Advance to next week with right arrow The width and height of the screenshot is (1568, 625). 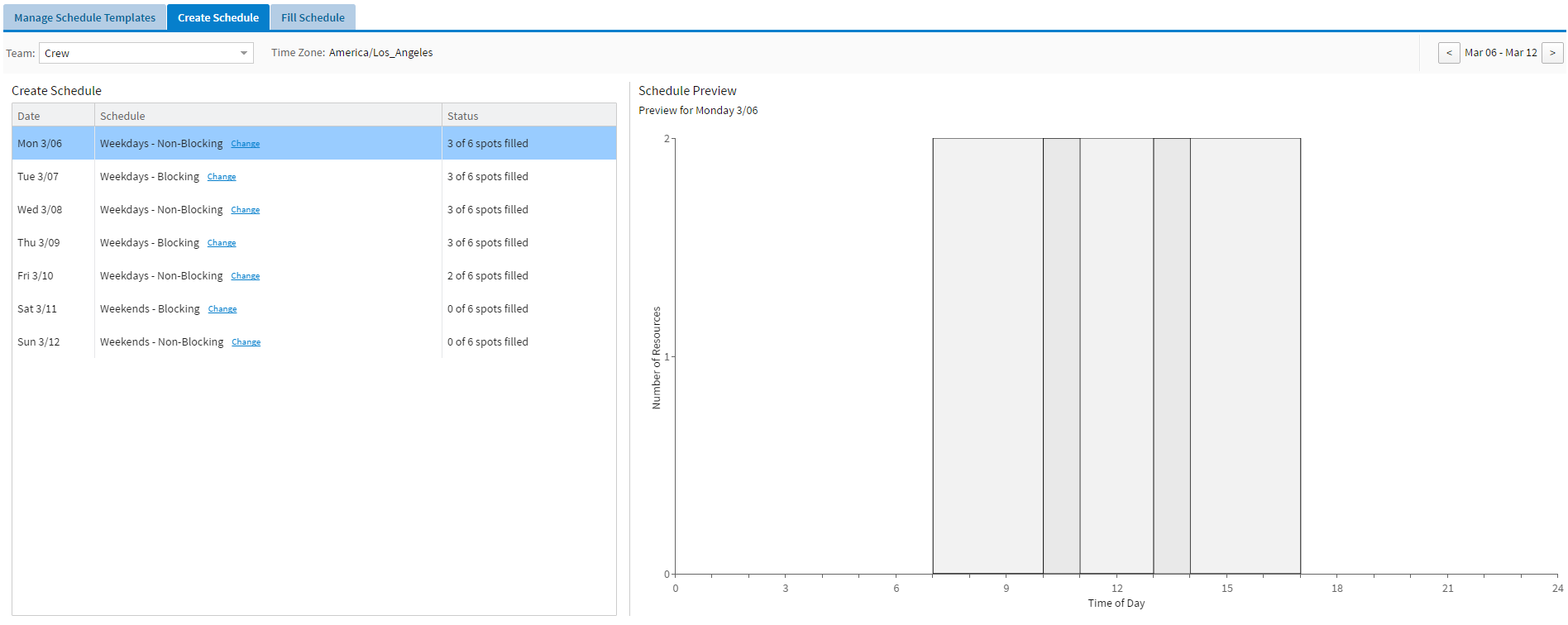pyautogui.click(x=1552, y=53)
